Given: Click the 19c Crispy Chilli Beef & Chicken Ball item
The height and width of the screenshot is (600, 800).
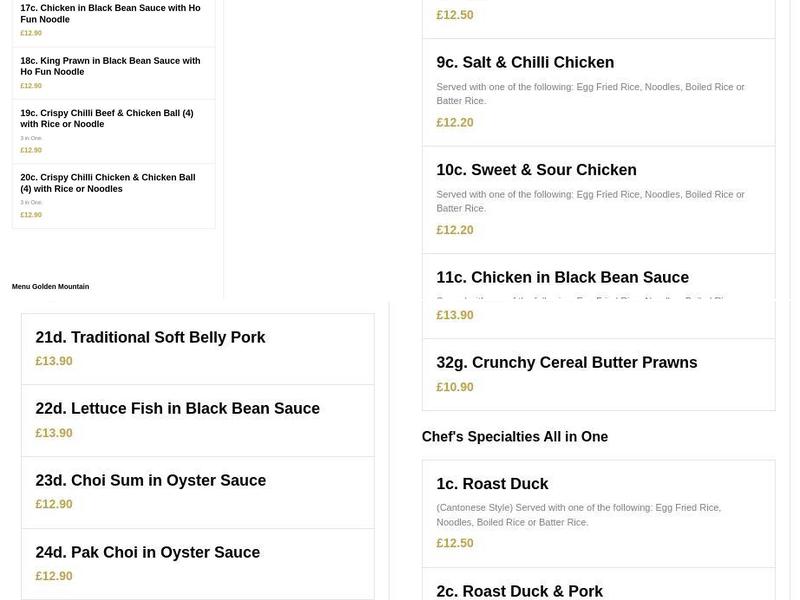Looking at the screenshot, I should (x=110, y=118).
